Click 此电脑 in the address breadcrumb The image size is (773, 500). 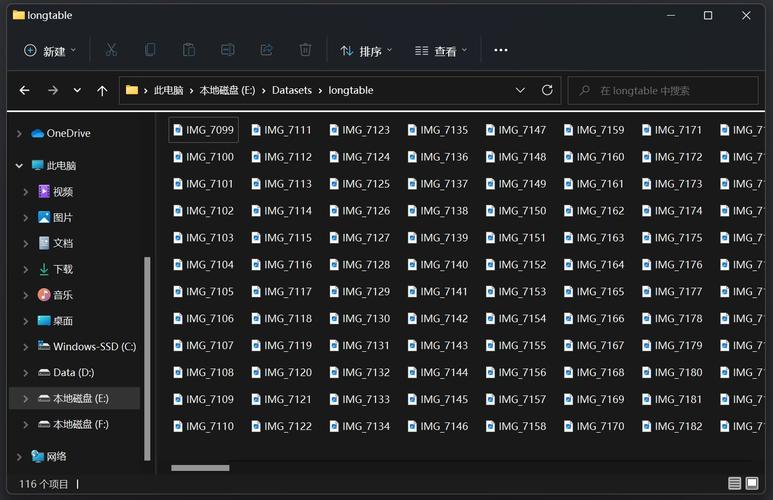(169, 90)
